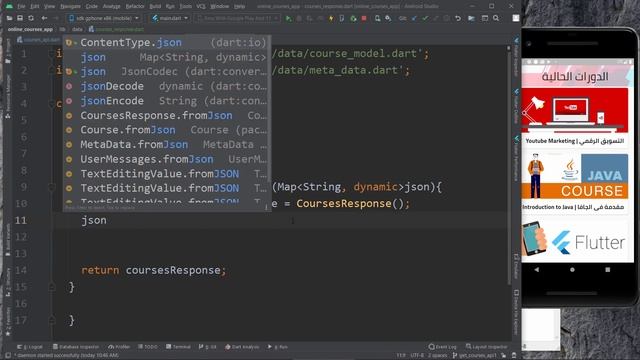Open the Event Log
Viewport: 640px width, 360px height.
[442, 347]
